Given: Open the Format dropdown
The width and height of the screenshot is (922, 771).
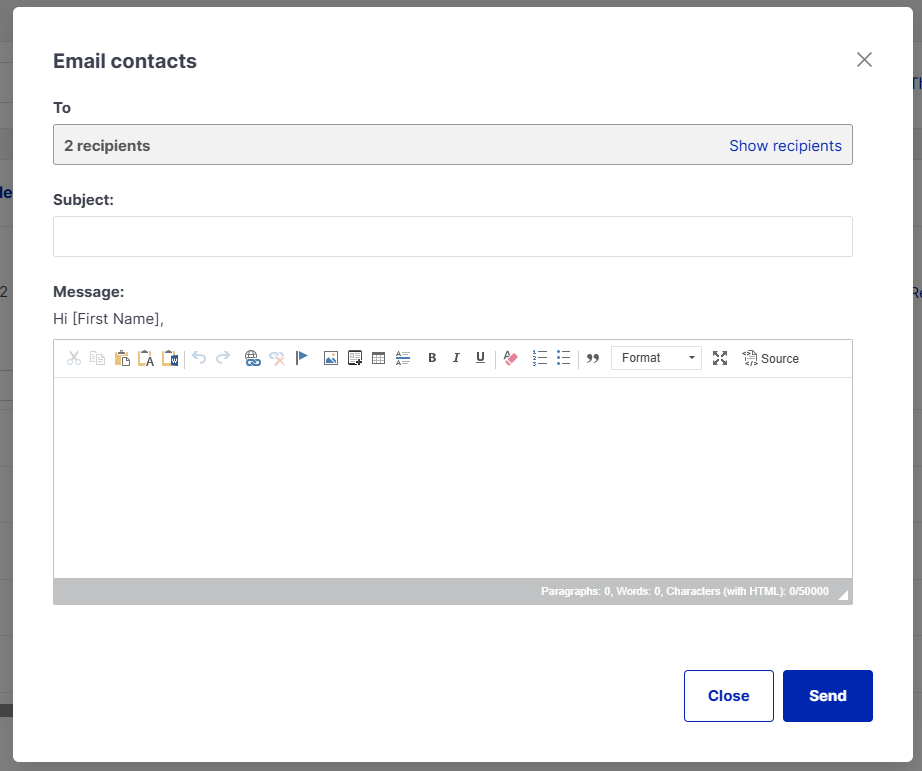Looking at the screenshot, I should click(x=656, y=358).
